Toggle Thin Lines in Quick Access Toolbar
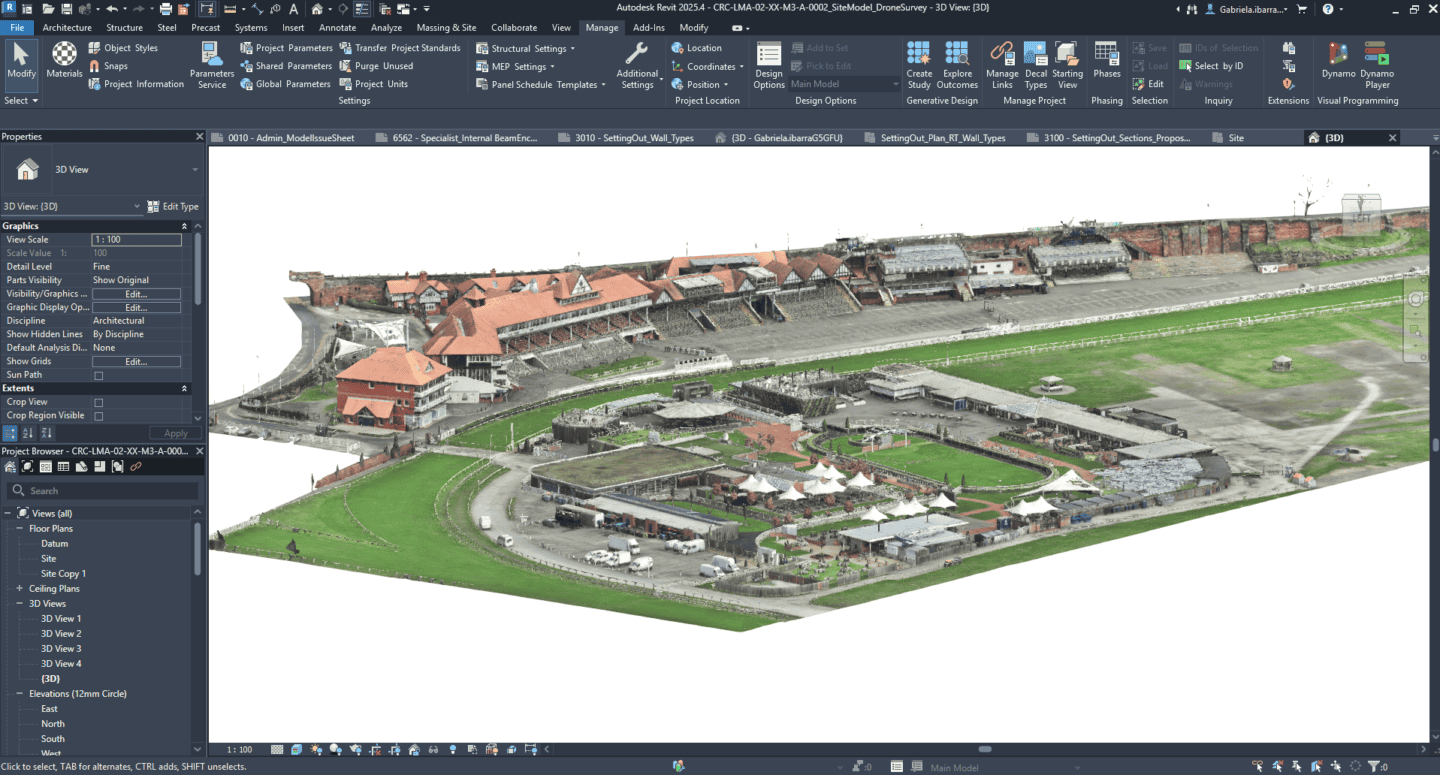The height and width of the screenshot is (775, 1440). pos(364,9)
